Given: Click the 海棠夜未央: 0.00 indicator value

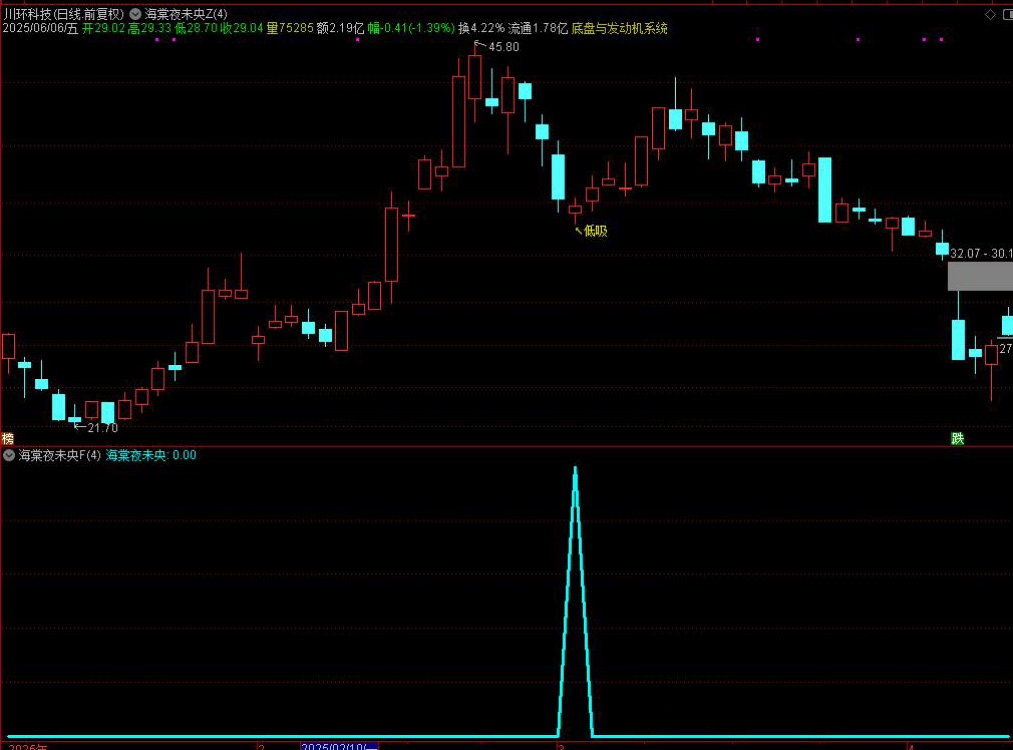Looking at the screenshot, I should (x=151, y=455).
